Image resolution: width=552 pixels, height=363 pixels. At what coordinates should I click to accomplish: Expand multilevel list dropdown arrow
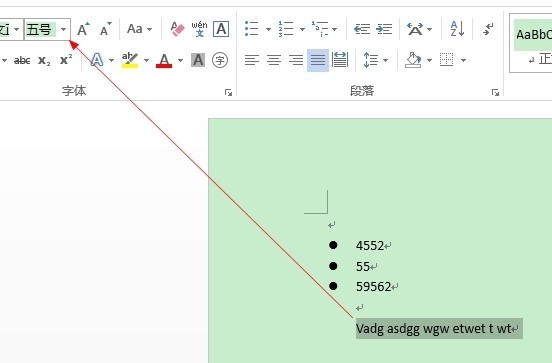334,29
